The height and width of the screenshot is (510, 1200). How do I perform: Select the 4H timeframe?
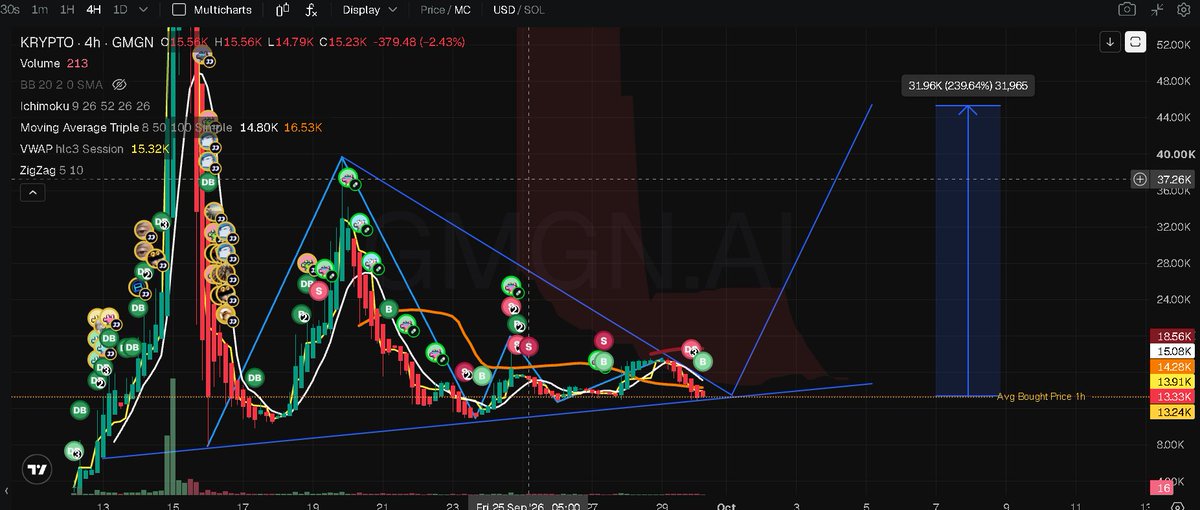94,10
